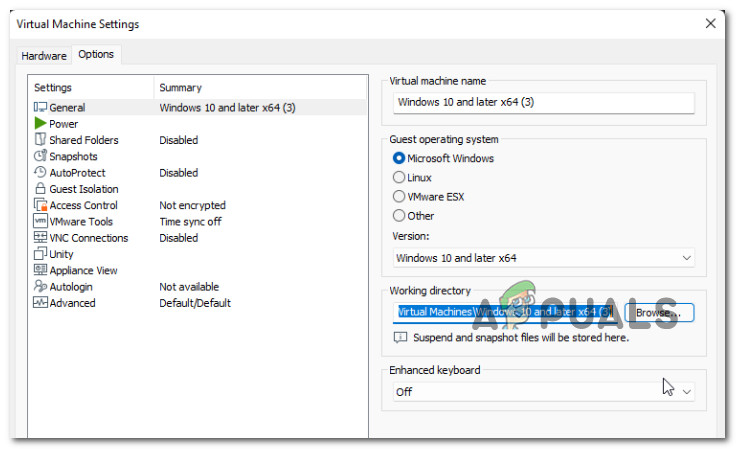Click the VMware Tools vm icon
The height and width of the screenshot is (449, 736).
(x=40, y=221)
